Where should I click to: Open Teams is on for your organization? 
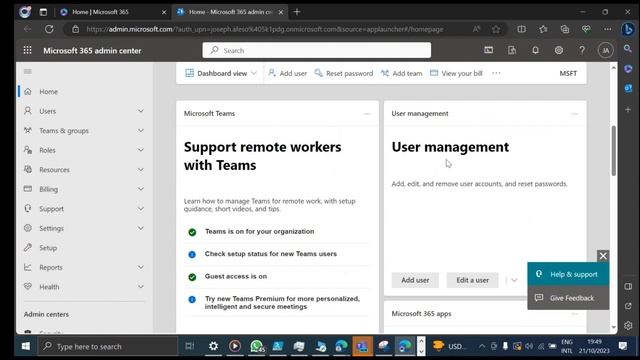tap(260, 231)
